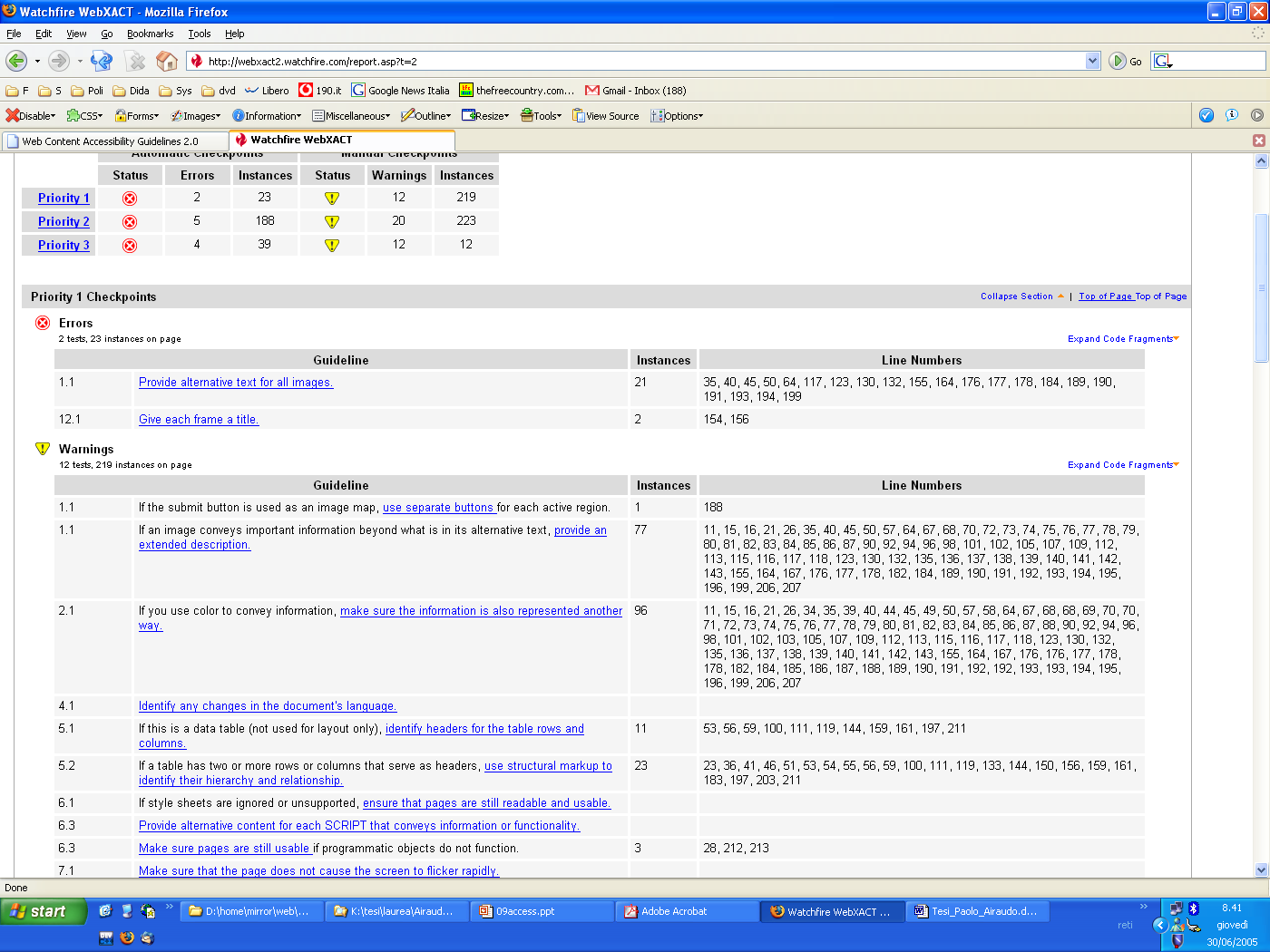
Task: Click the Google search box
Action: pyautogui.click(x=1218, y=61)
